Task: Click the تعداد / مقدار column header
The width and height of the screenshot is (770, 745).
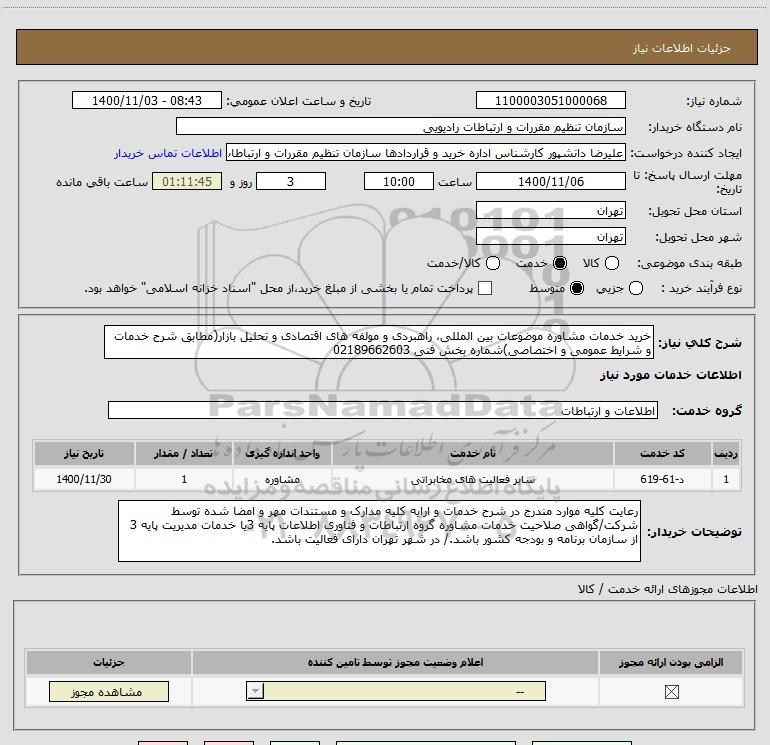Action: pos(184,453)
